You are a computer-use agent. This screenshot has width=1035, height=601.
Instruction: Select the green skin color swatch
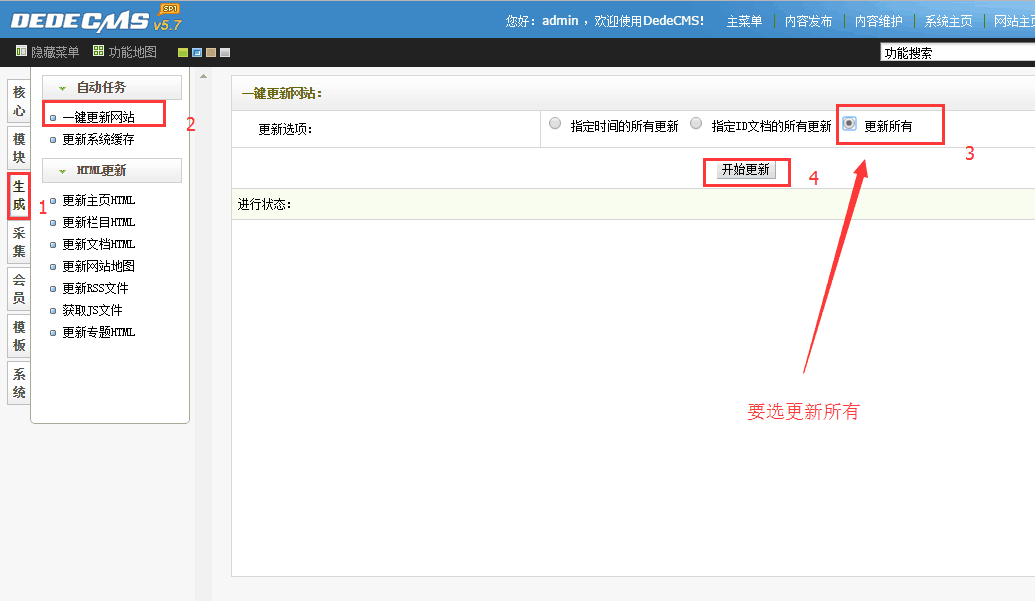tap(183, 53)
